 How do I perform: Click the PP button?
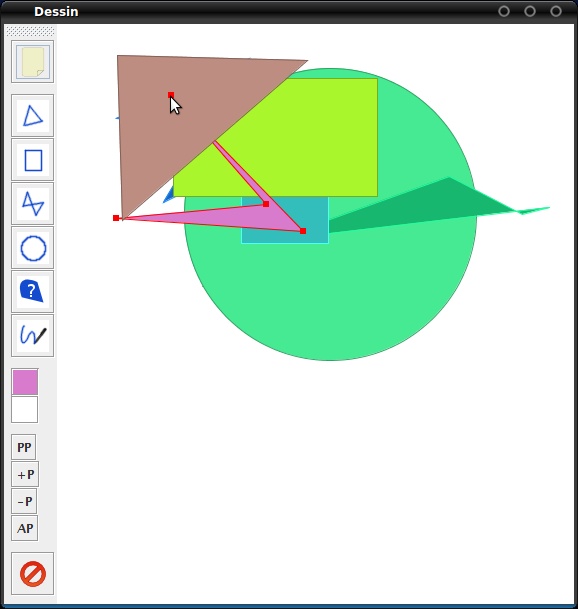pyautogui.click(x=24, y=447)
